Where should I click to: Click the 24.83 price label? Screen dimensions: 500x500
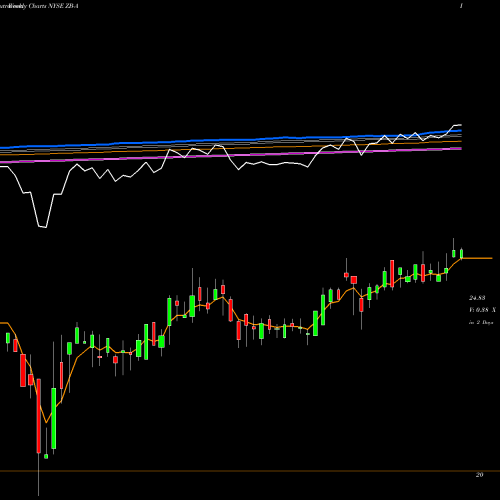click(x=477, y=298)
